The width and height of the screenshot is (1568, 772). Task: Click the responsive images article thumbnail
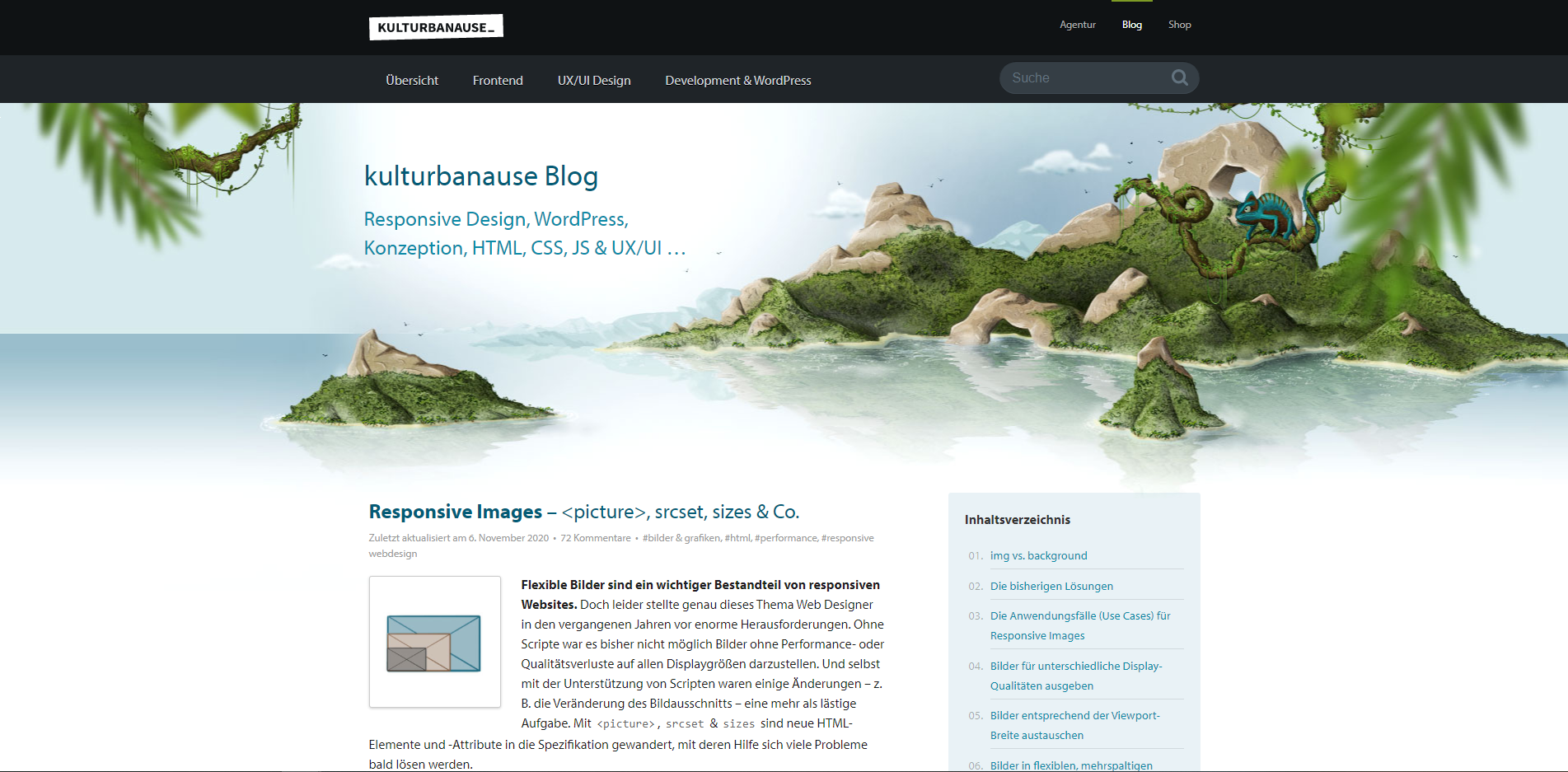[434, 642]
